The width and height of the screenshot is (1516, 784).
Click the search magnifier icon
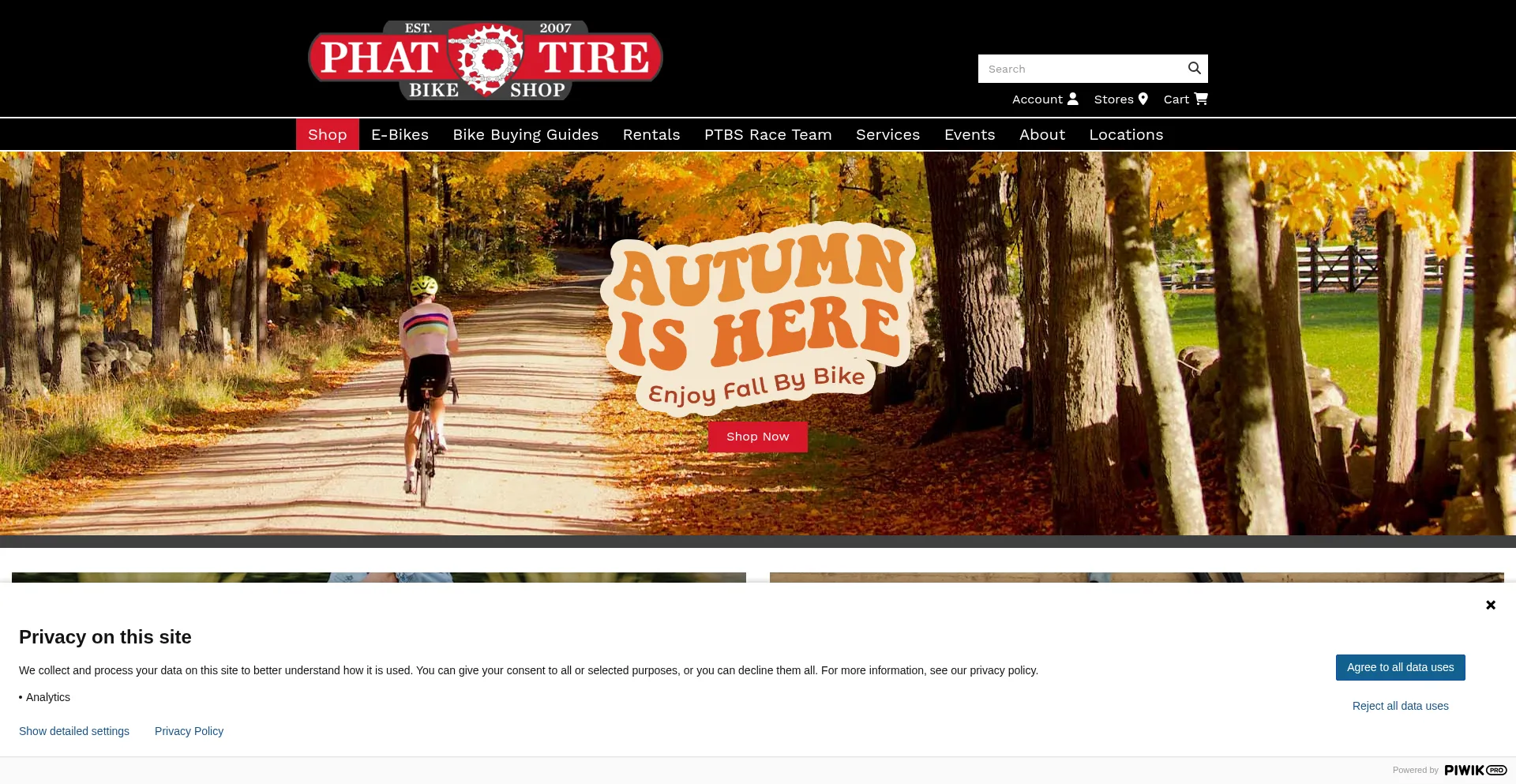point(1194,69)
